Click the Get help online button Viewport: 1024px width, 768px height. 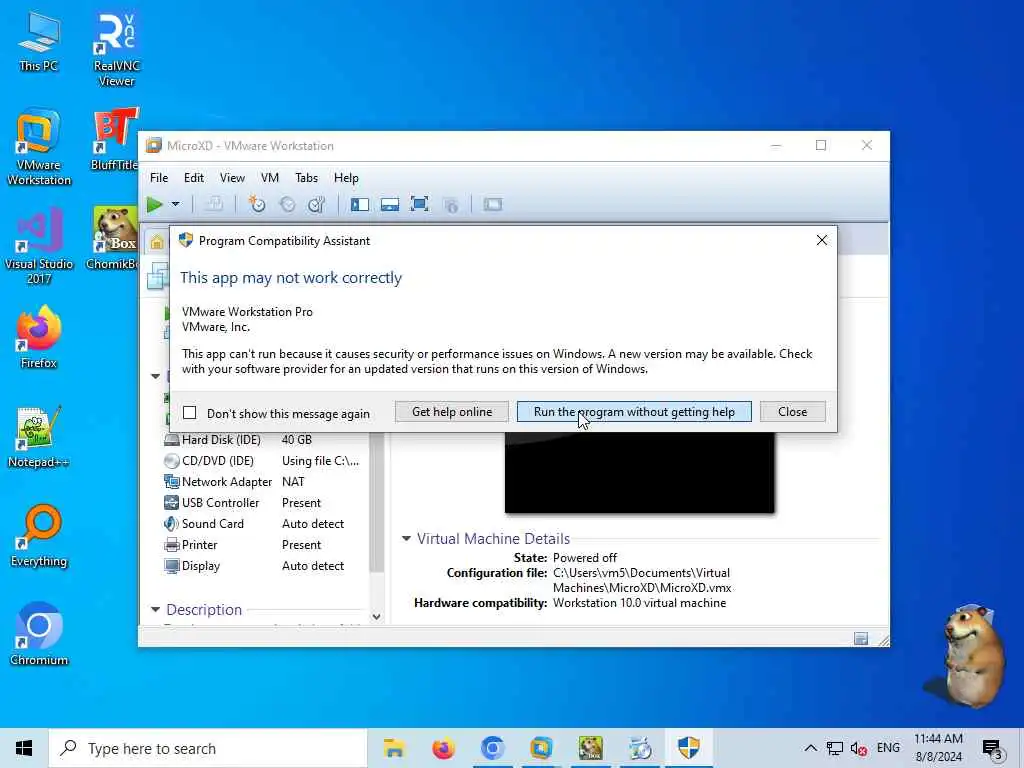tap(452, 411)
